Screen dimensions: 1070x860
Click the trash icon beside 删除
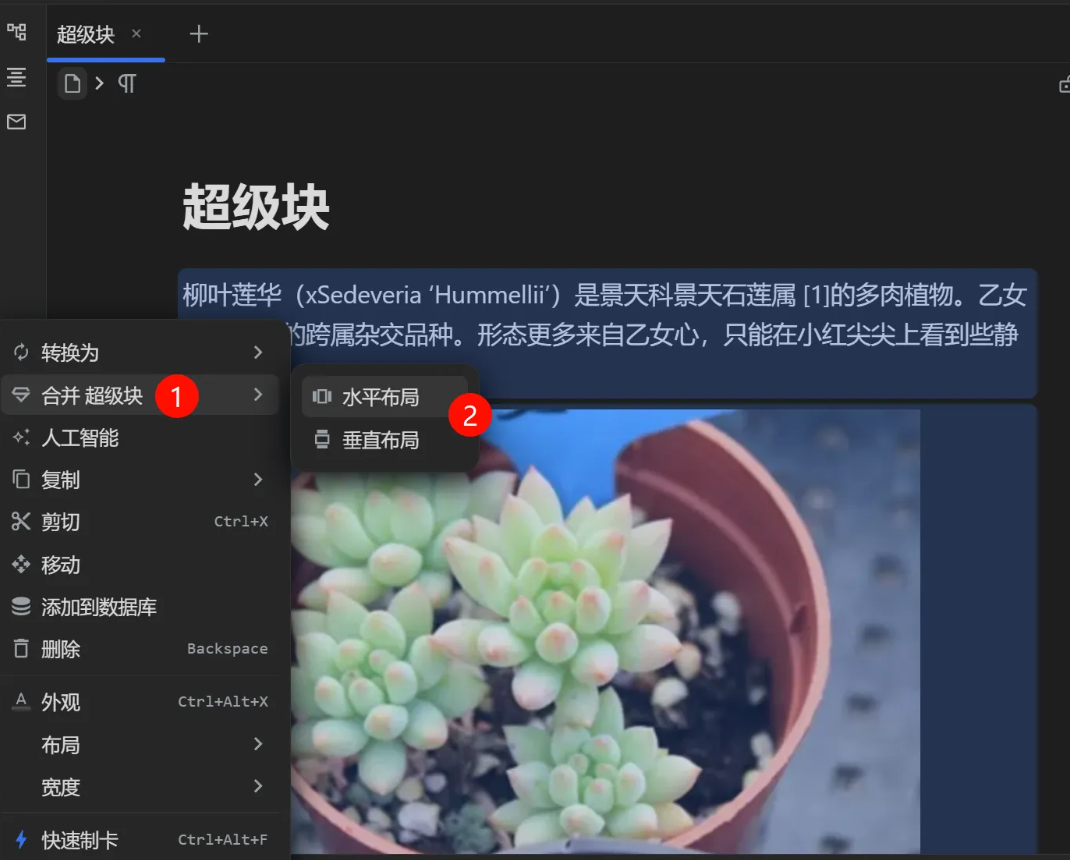click(21, 649)
